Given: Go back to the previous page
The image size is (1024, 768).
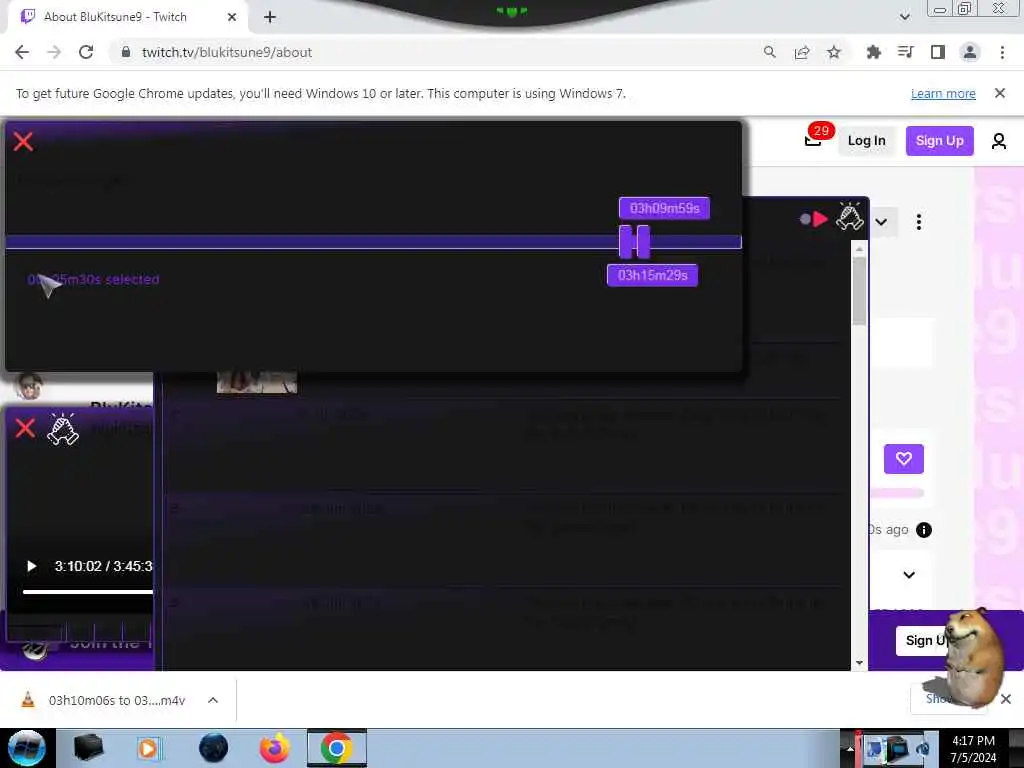Looking at the screenshot, I should click(x=22, y=52).
